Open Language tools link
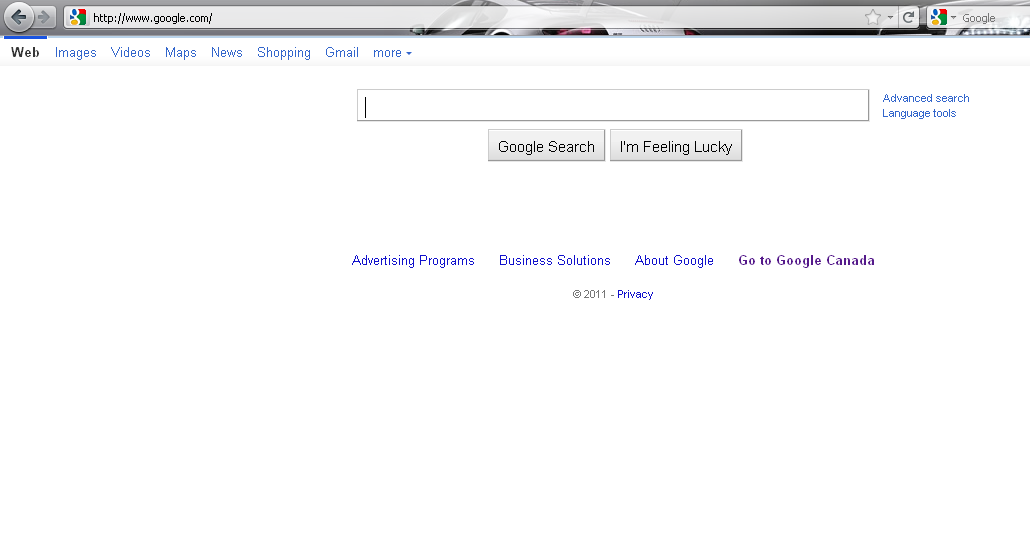Image resolution: width=1030 pixels, height=535 pixels. coord(919,113)
